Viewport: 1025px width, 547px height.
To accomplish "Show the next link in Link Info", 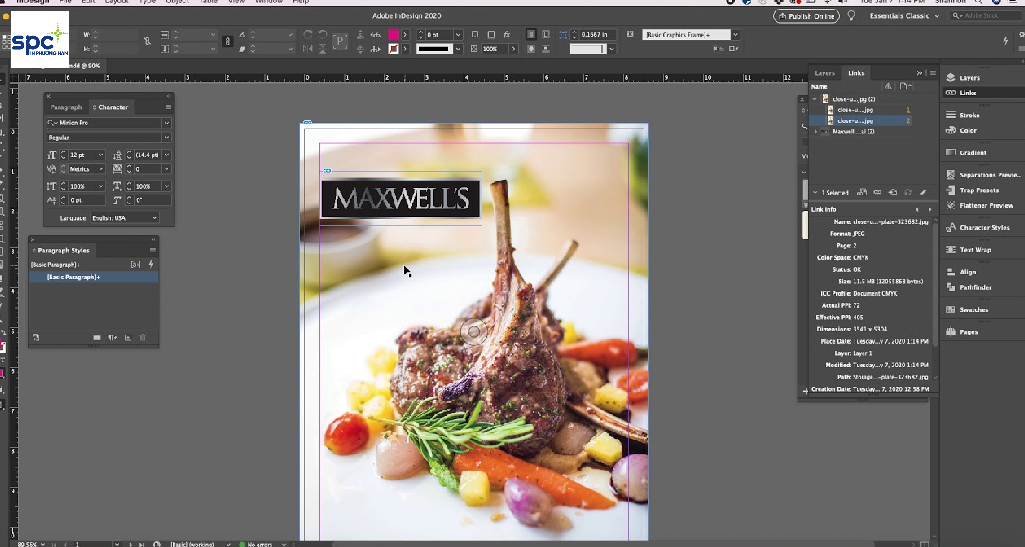I will pos(930,210).
